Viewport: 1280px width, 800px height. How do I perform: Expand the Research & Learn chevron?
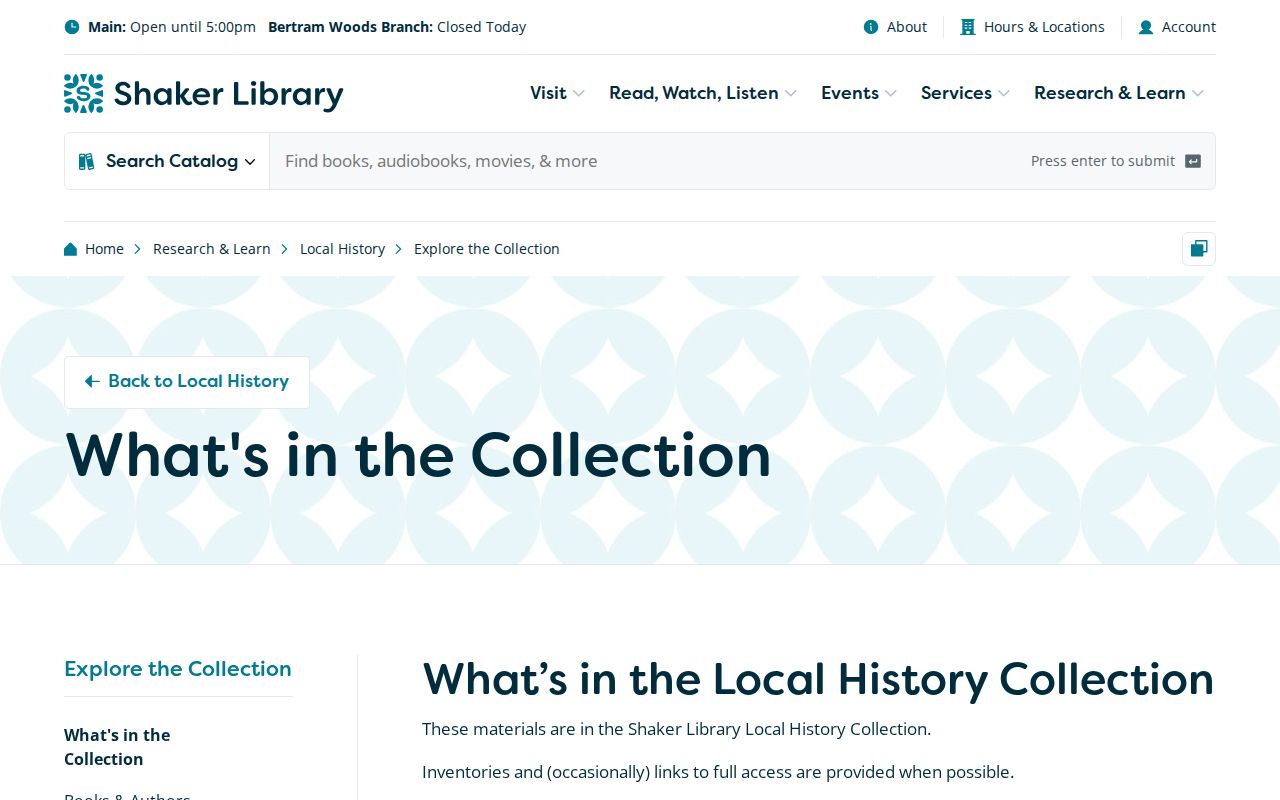[1197, 93]
